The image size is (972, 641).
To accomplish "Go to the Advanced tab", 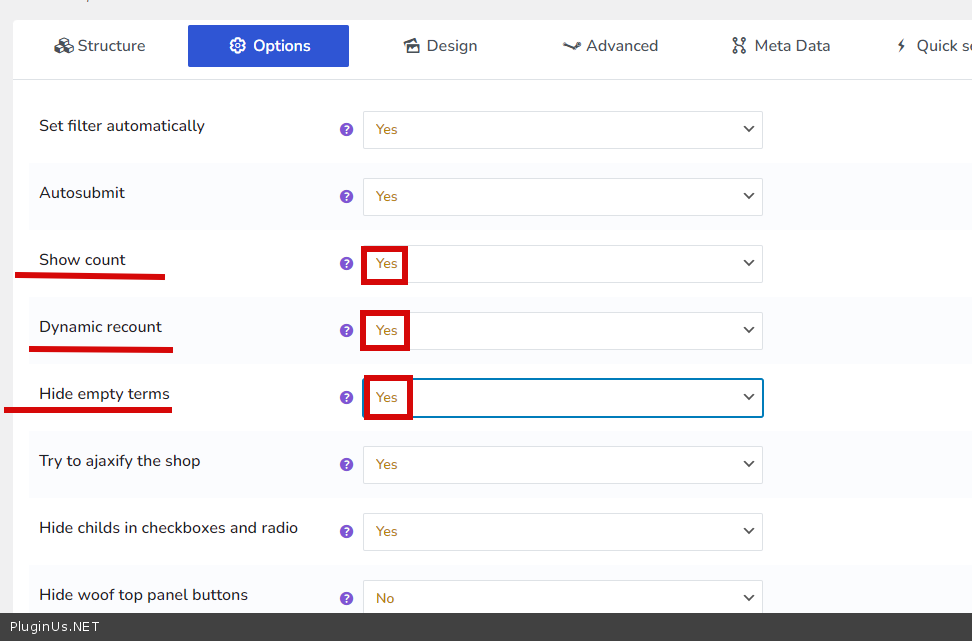I will coord(610,46).
